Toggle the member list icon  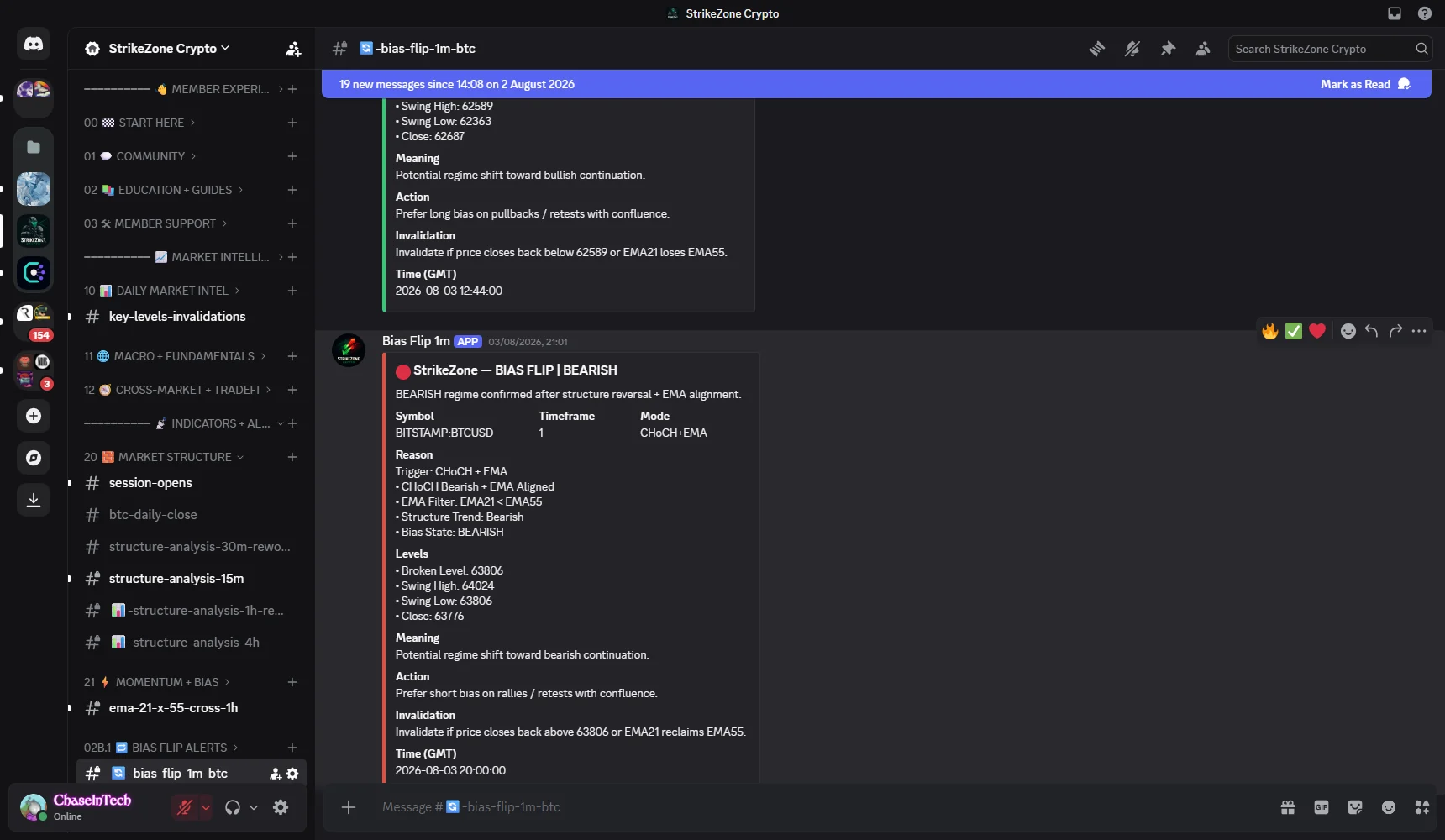point(1203,49)
